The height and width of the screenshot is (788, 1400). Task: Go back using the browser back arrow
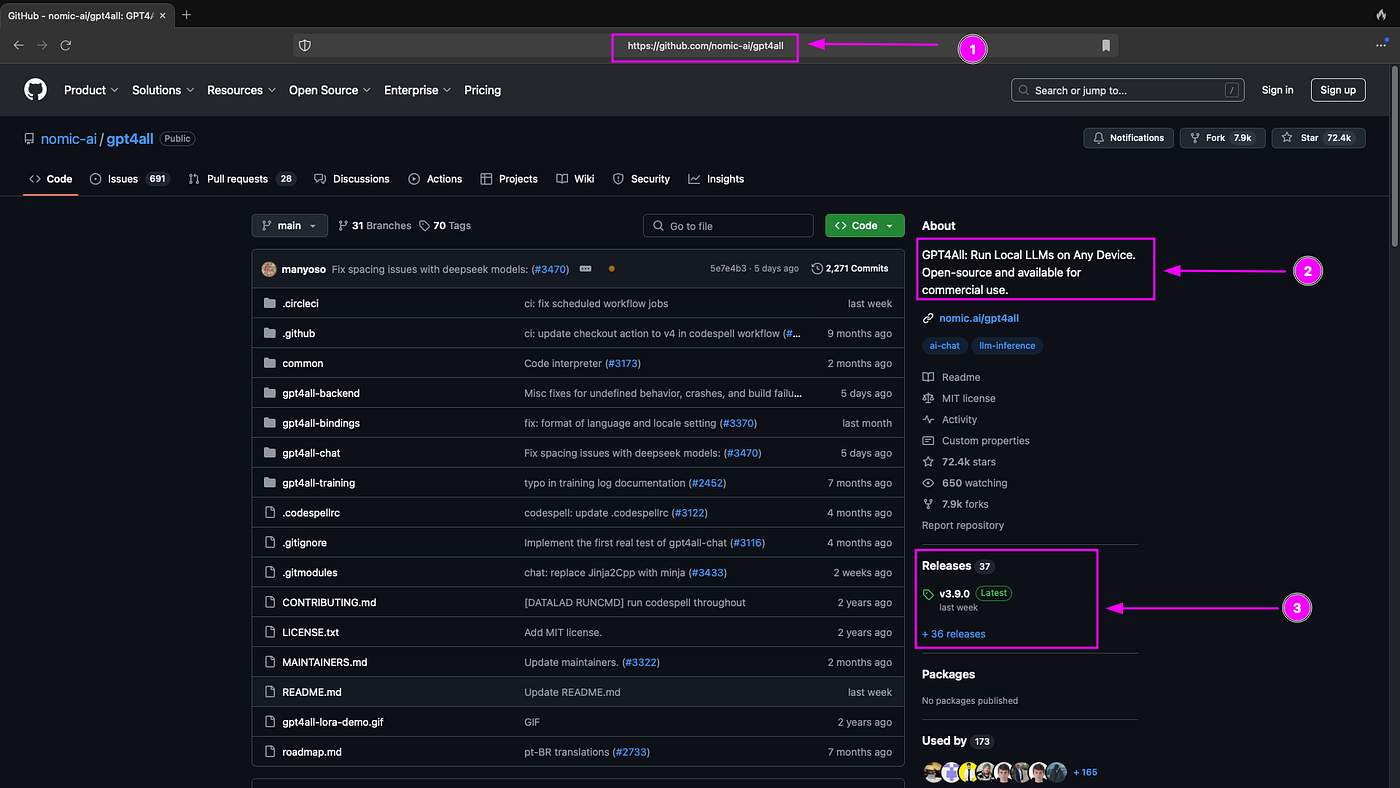coord(18,45)
